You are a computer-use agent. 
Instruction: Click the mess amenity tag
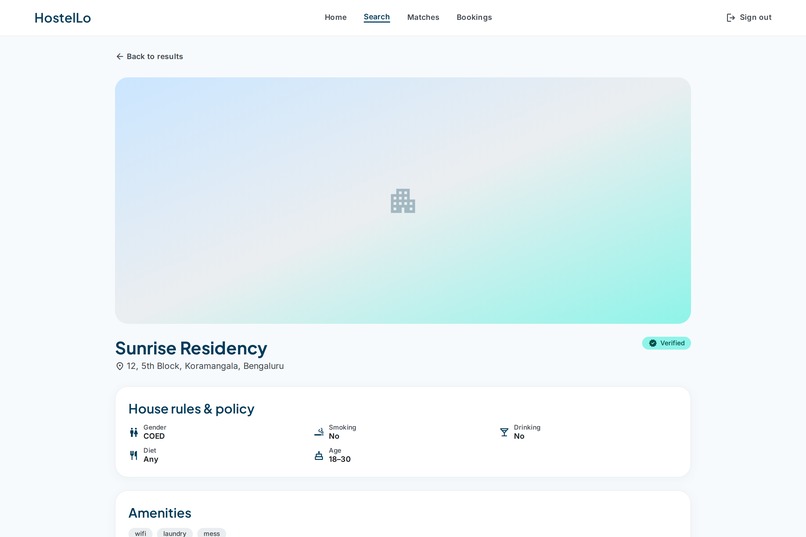tap(212, 533)
